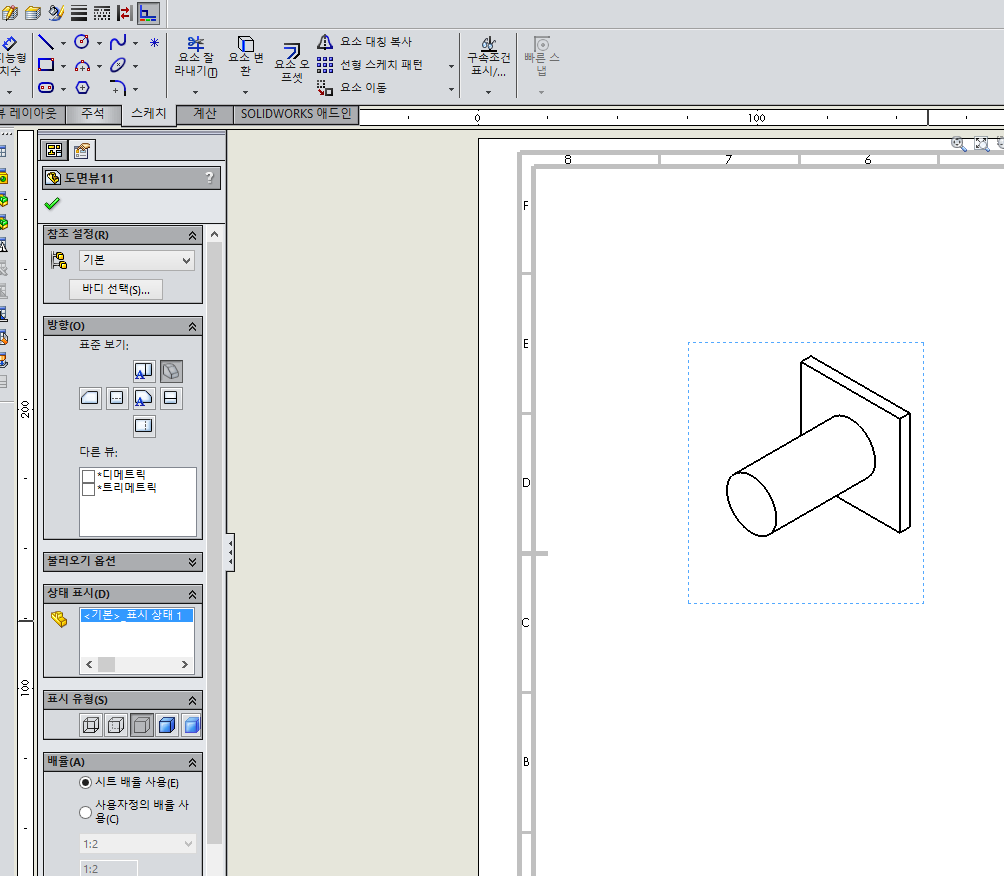Set display style to shaded

191,725
